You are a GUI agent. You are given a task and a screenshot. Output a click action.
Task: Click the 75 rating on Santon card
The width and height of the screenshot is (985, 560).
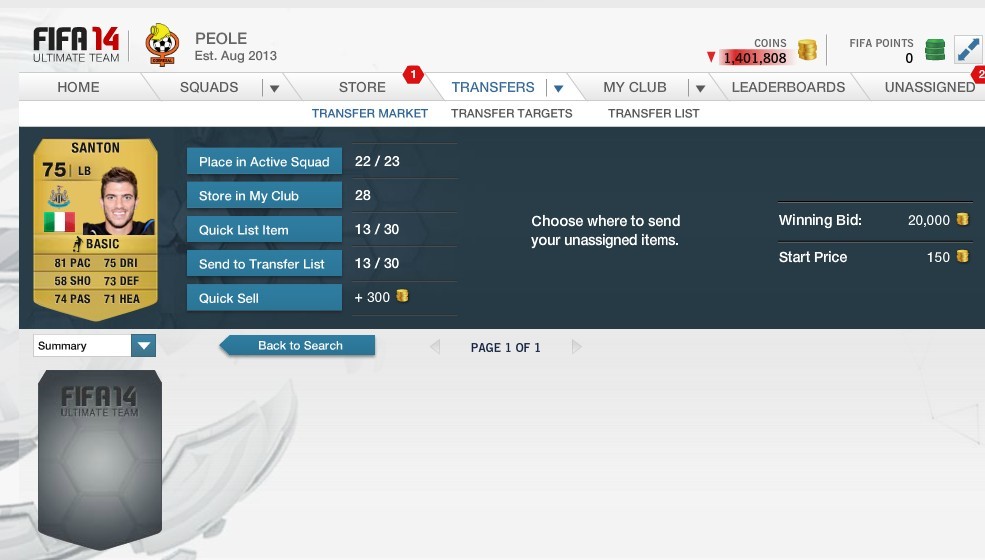[54, 170]
